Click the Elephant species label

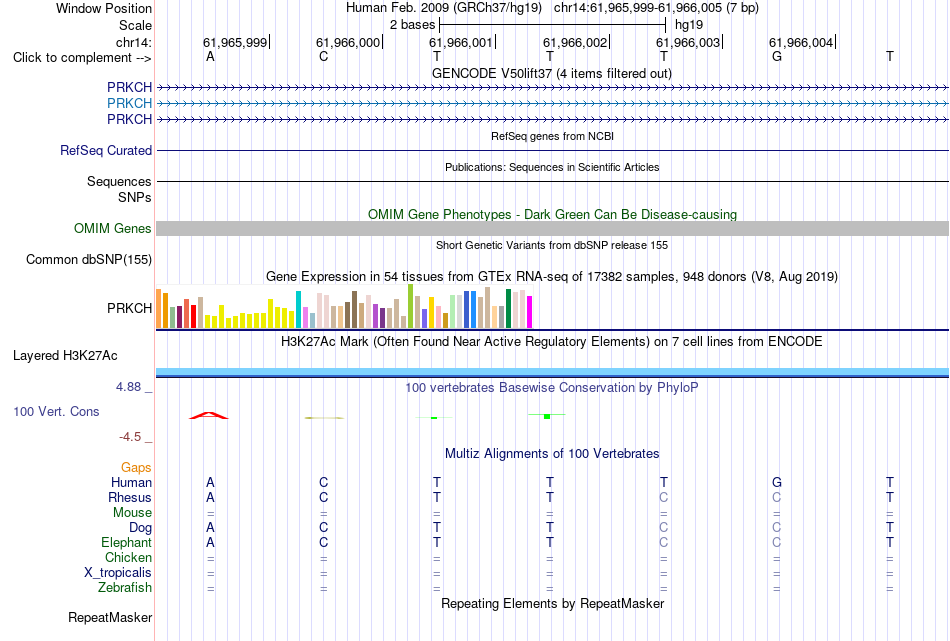[x=126, y=543]
